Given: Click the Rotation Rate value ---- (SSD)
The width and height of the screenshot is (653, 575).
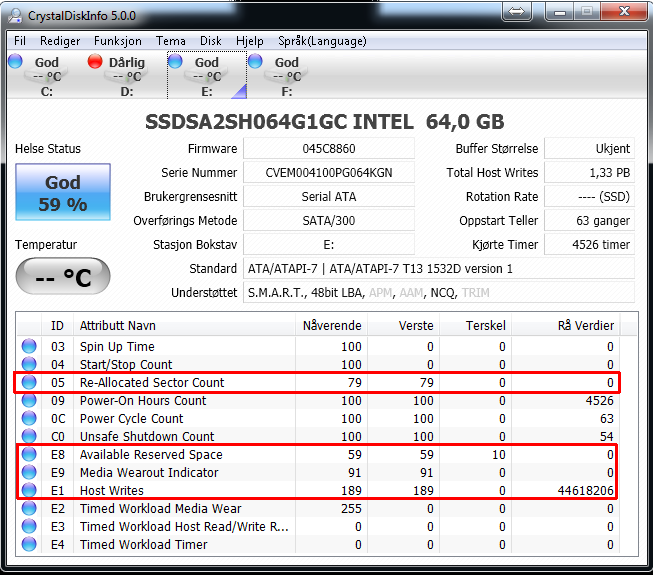Looking at the screenshot, I should pos(590,197).
